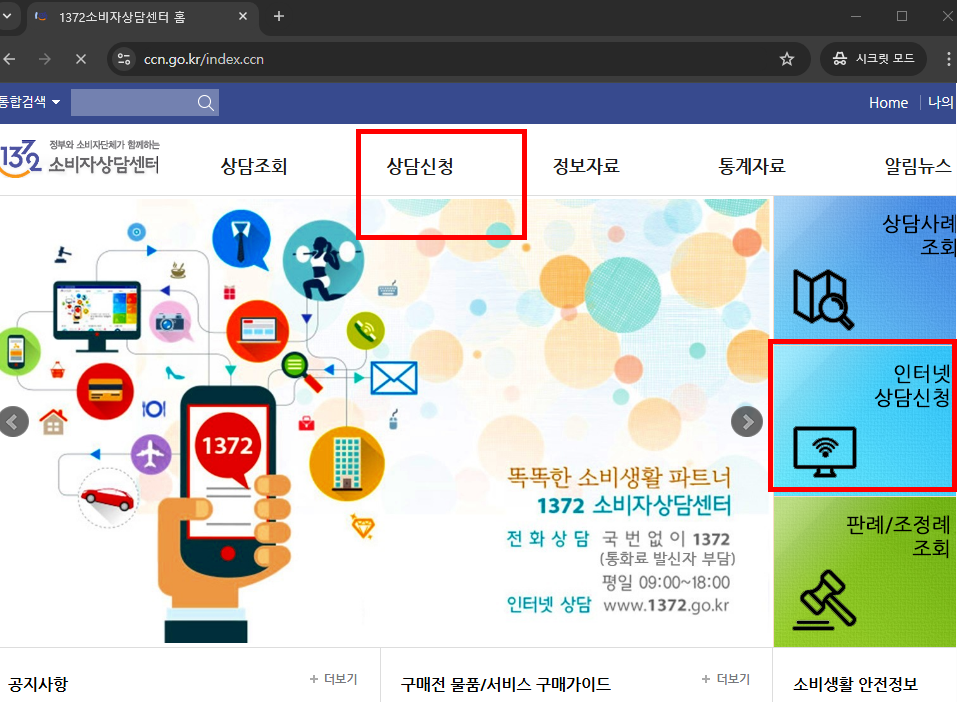The width and height of the screenshot is (957, 702).
Task: Open the 통합검색 dropdown
Action: click(30, 102)
